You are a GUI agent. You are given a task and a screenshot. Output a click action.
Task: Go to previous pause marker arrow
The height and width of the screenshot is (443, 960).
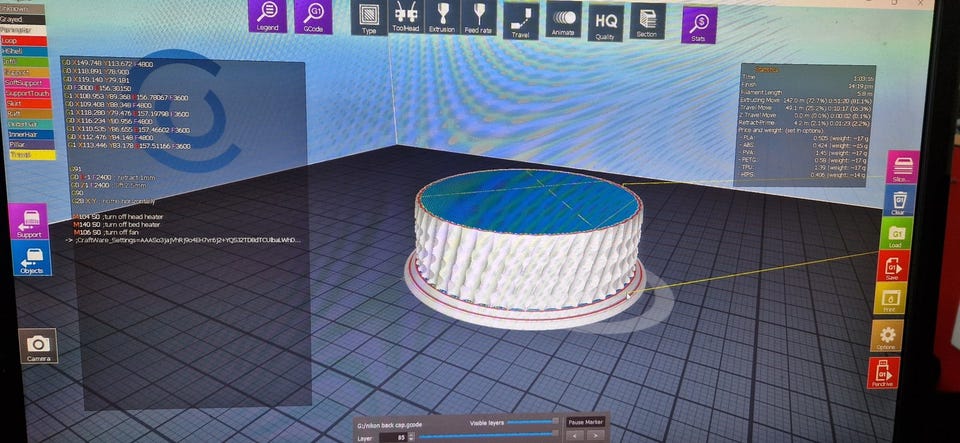tap(576, 436)
